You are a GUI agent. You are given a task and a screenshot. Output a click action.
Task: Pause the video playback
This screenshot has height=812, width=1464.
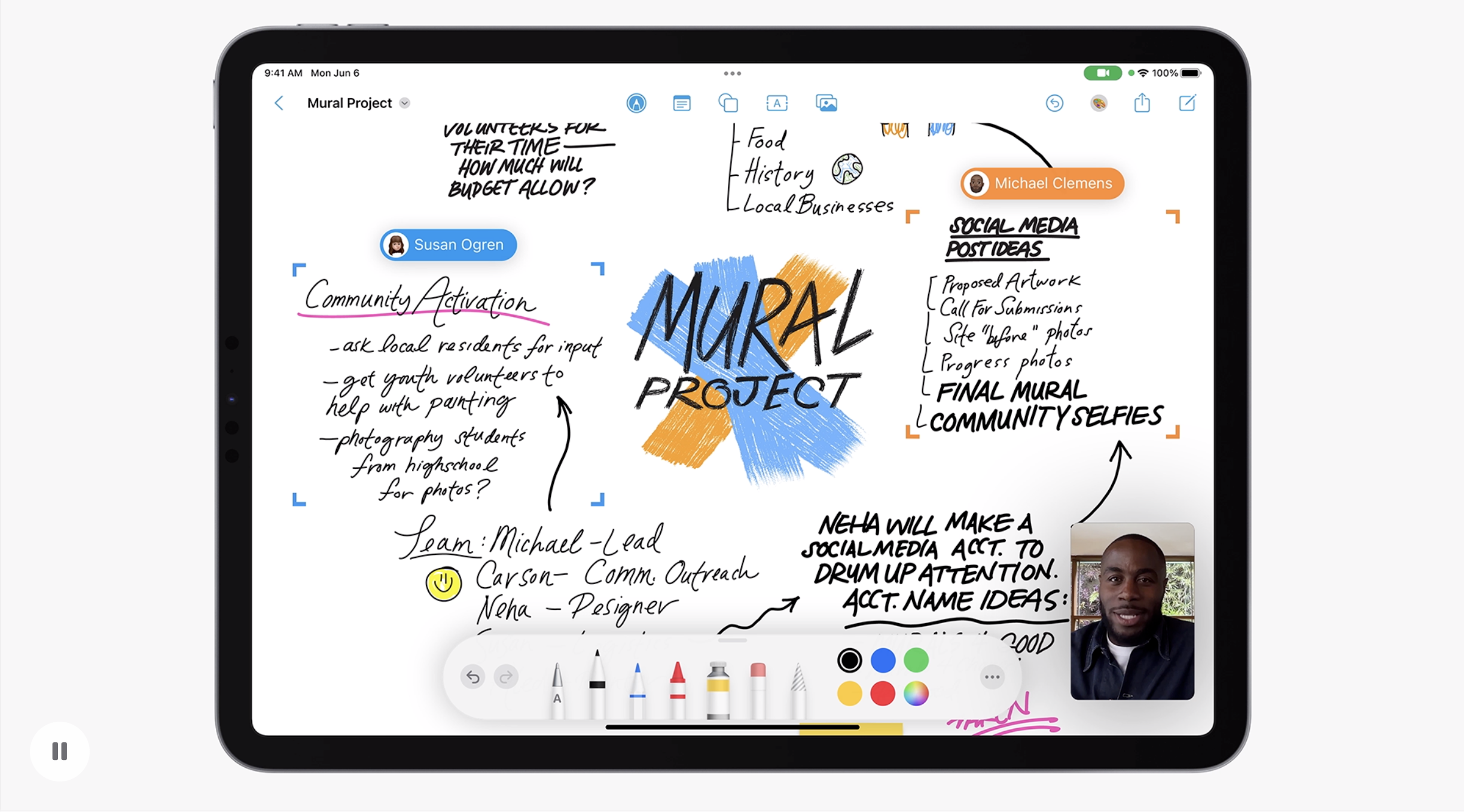click(60, 751)
